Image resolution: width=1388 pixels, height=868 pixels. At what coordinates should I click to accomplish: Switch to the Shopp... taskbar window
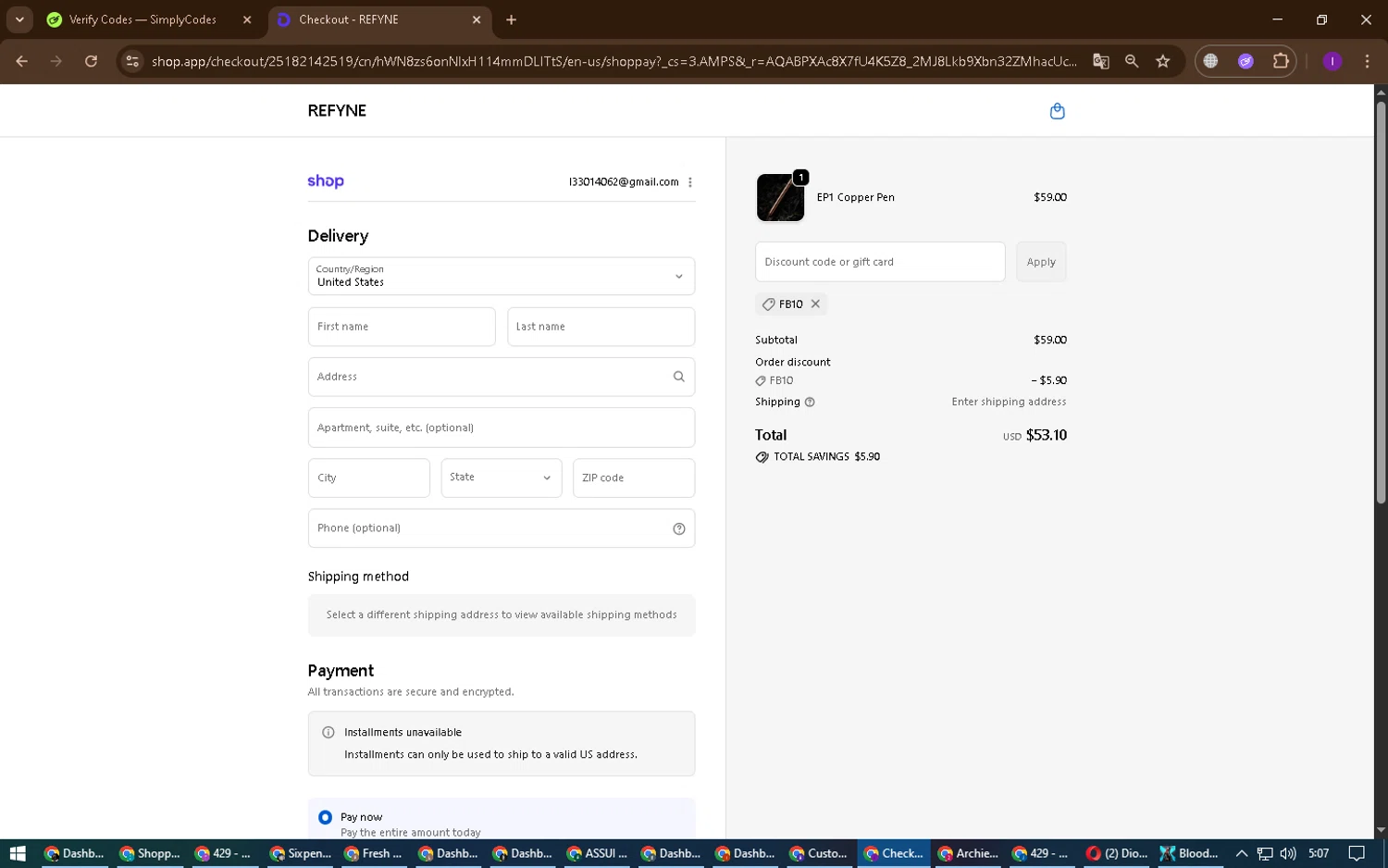(149, 853)
